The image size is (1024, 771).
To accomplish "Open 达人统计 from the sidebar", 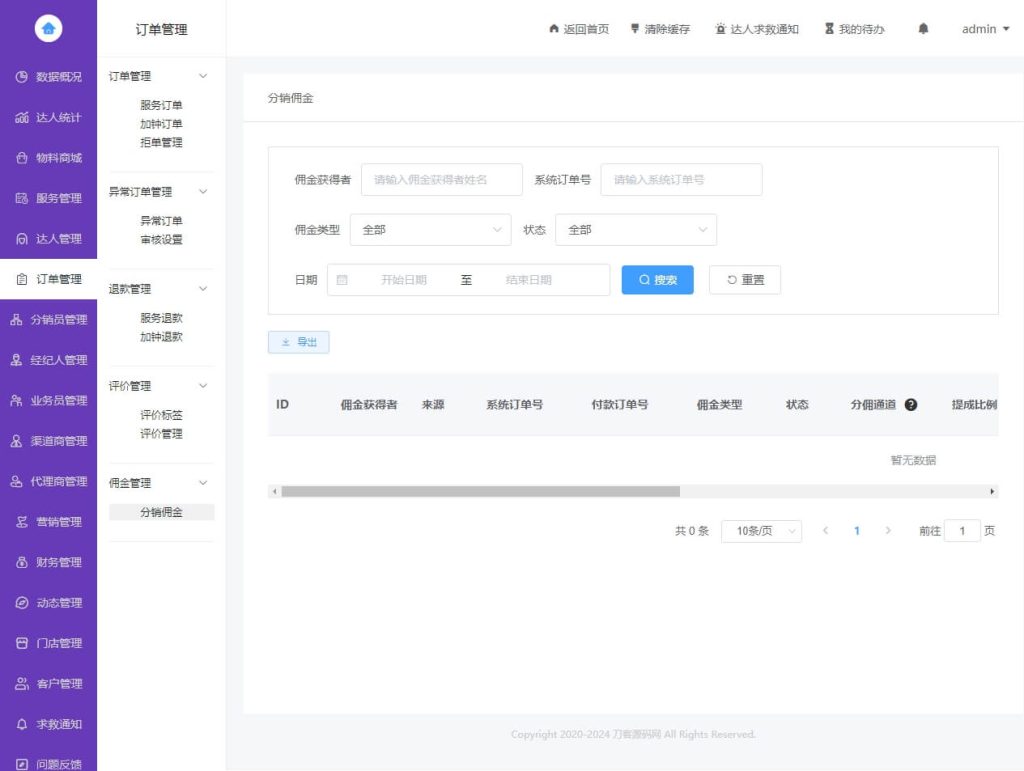I will coord(48,118).
